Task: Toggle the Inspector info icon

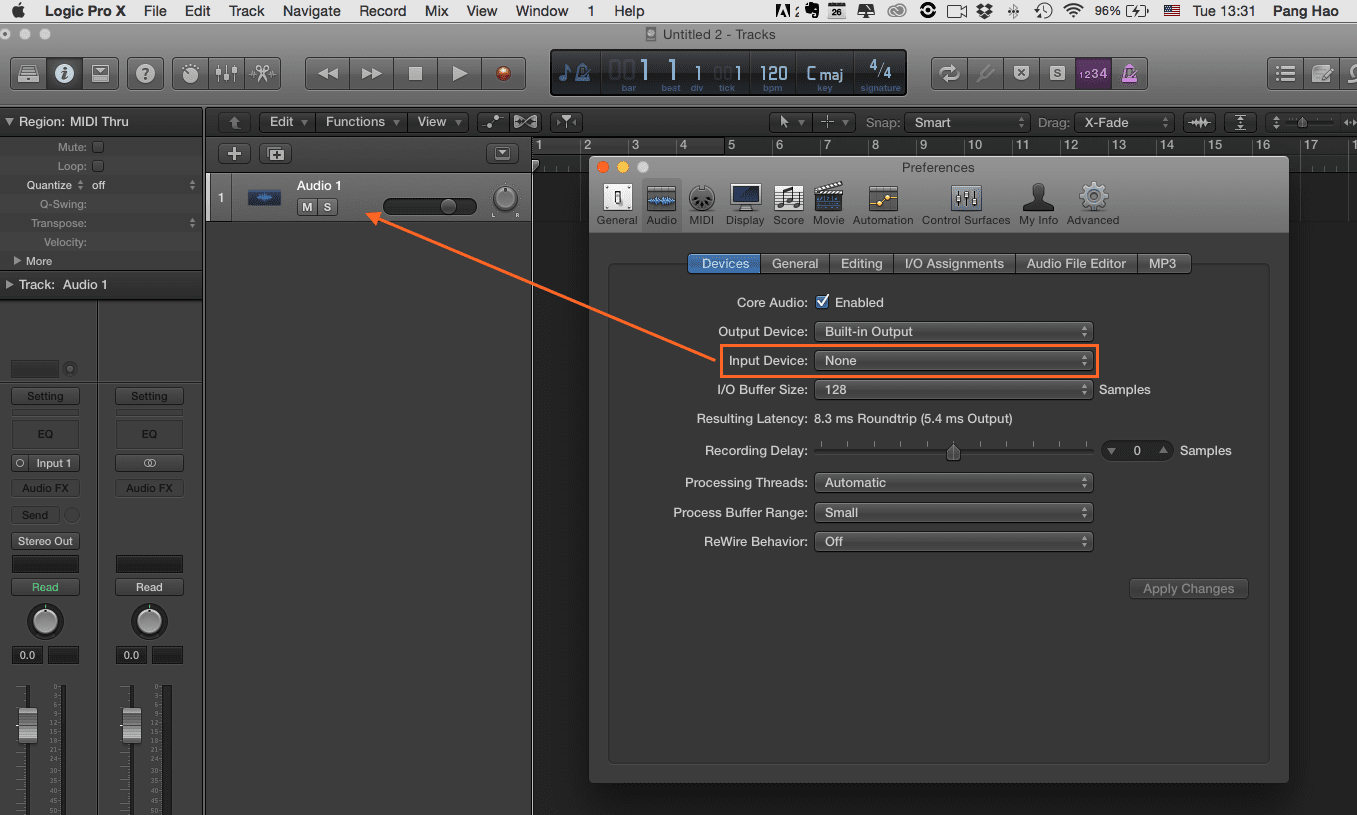Action: [64, 73]
